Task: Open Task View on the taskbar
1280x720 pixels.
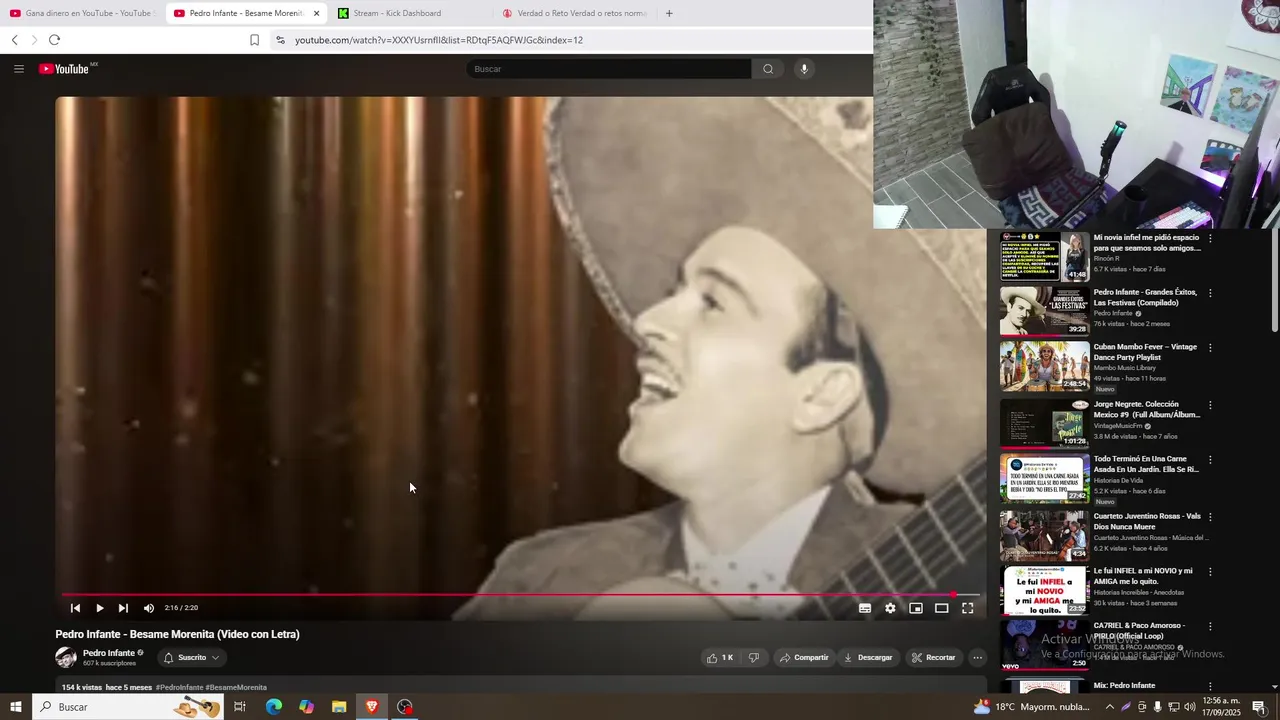Action: tap(240, 707)
